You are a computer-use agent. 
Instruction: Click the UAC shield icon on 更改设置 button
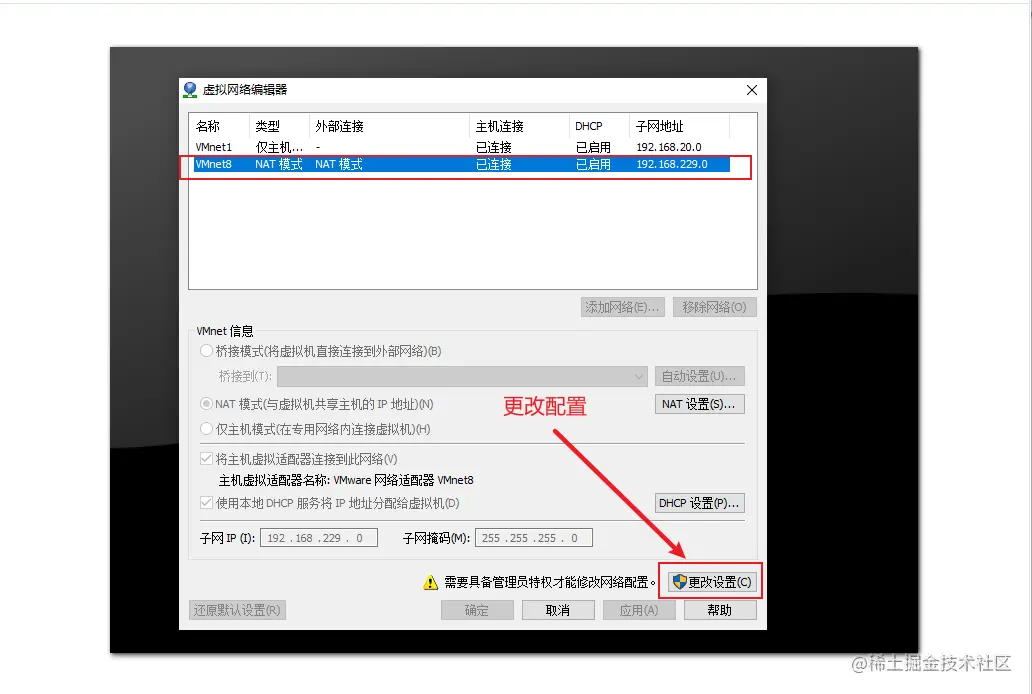[x=679, y=580]
